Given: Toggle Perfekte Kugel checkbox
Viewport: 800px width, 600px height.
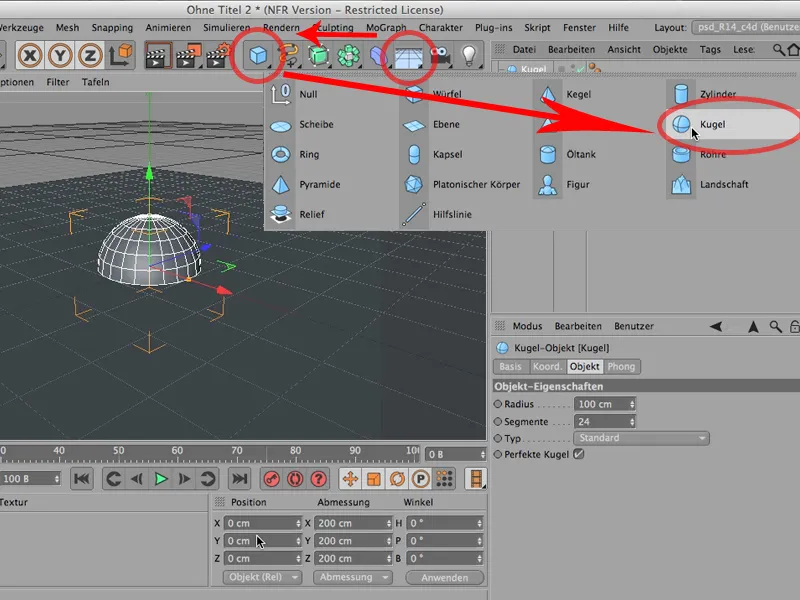Looking at the screenshot, I should [x=579, y=454].
